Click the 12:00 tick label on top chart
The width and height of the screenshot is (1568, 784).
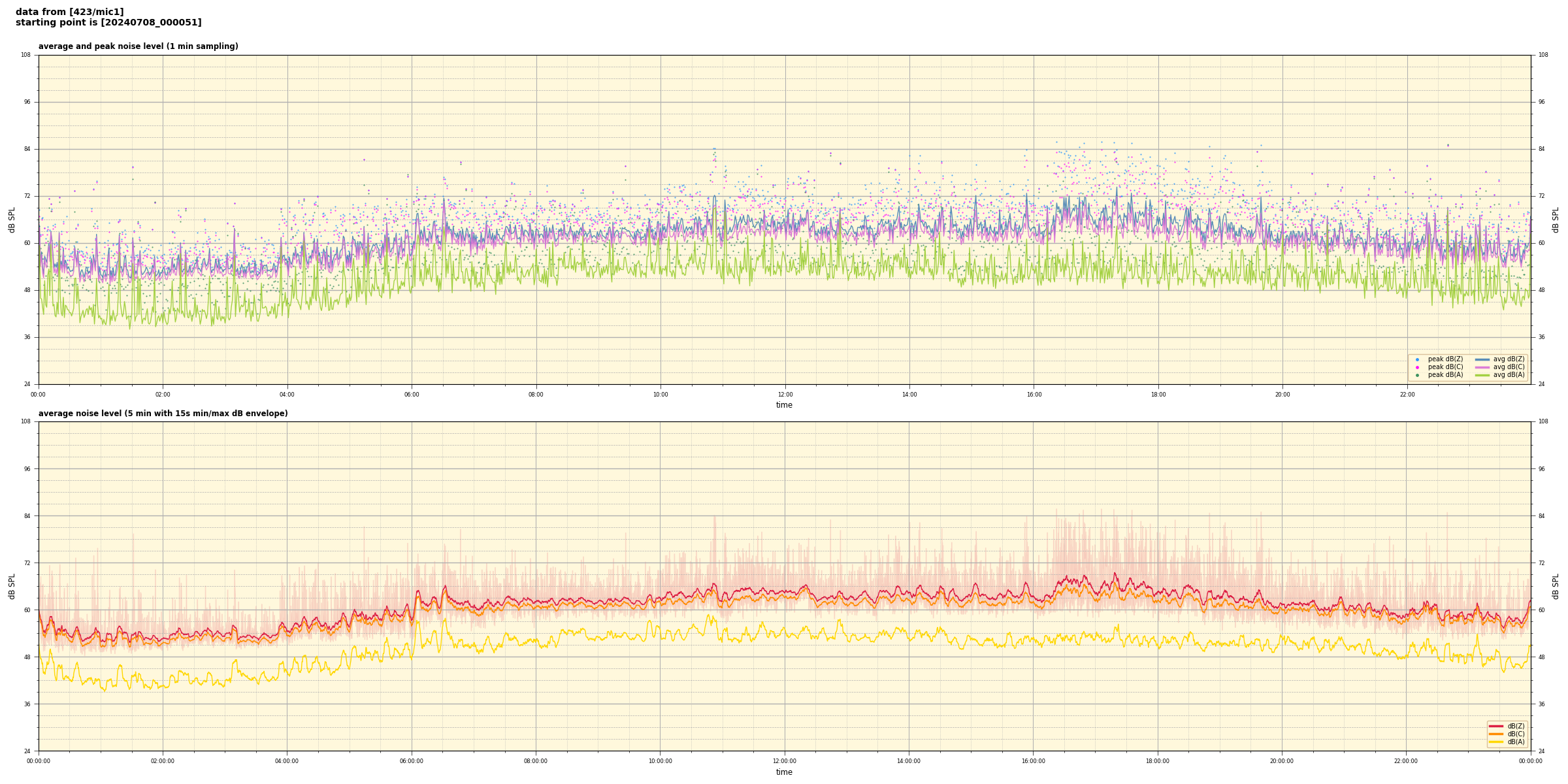tap(785, 395)
